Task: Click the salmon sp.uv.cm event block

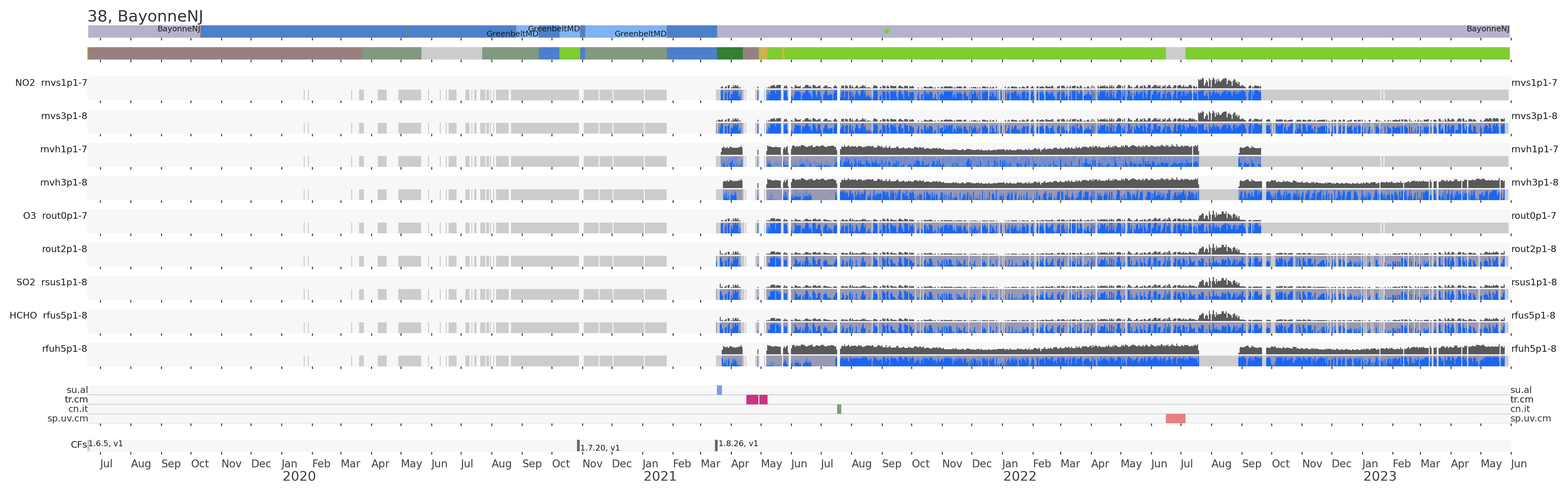Action: (x=1175, y=419)
